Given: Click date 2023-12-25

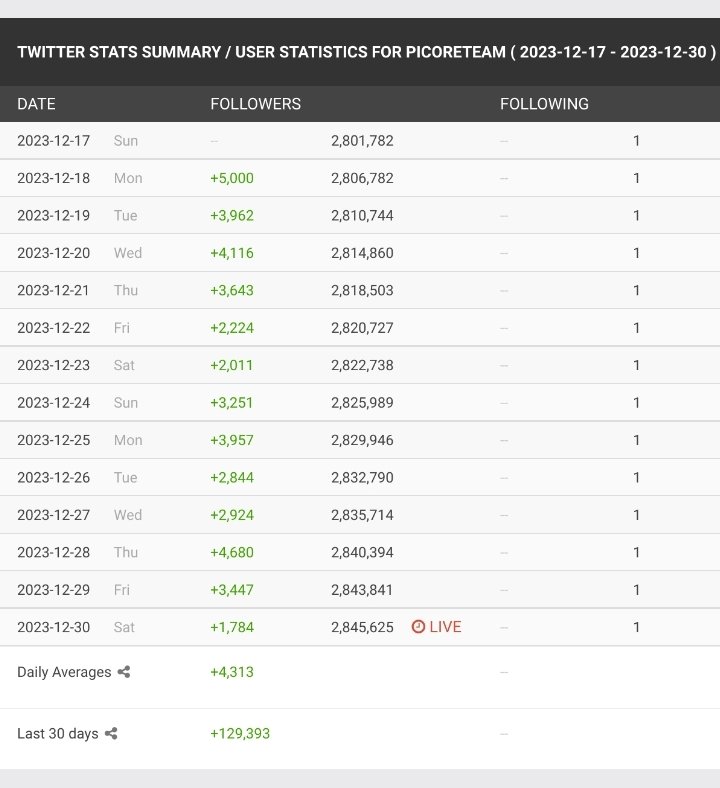Looking at the screenshot, I should coord(53,440).
